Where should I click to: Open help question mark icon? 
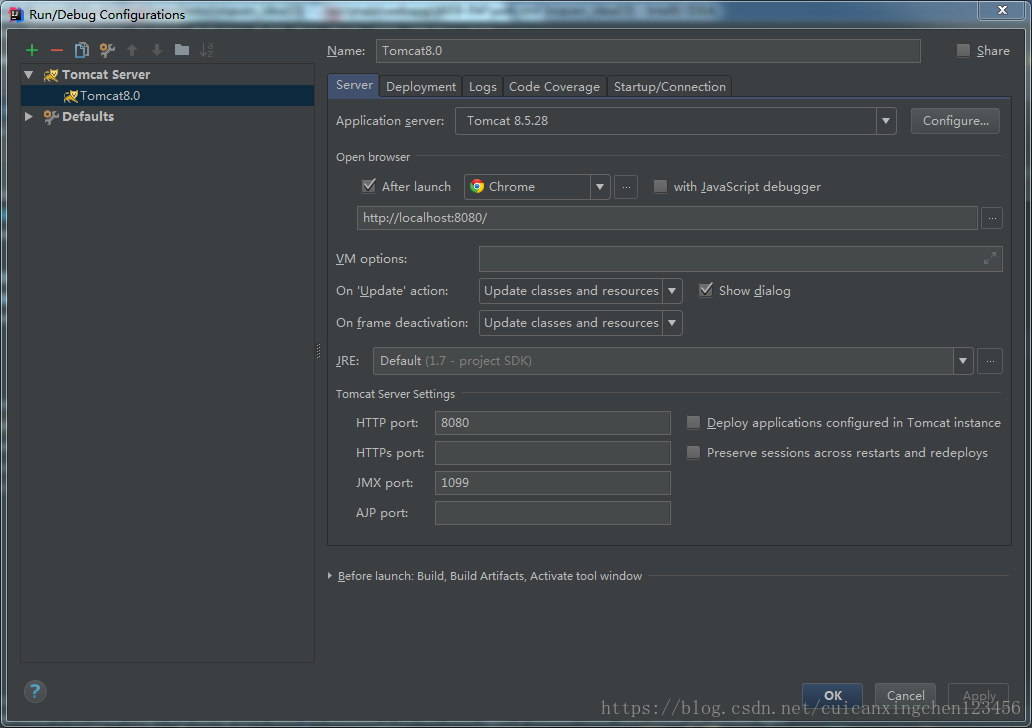pos(35,691)
